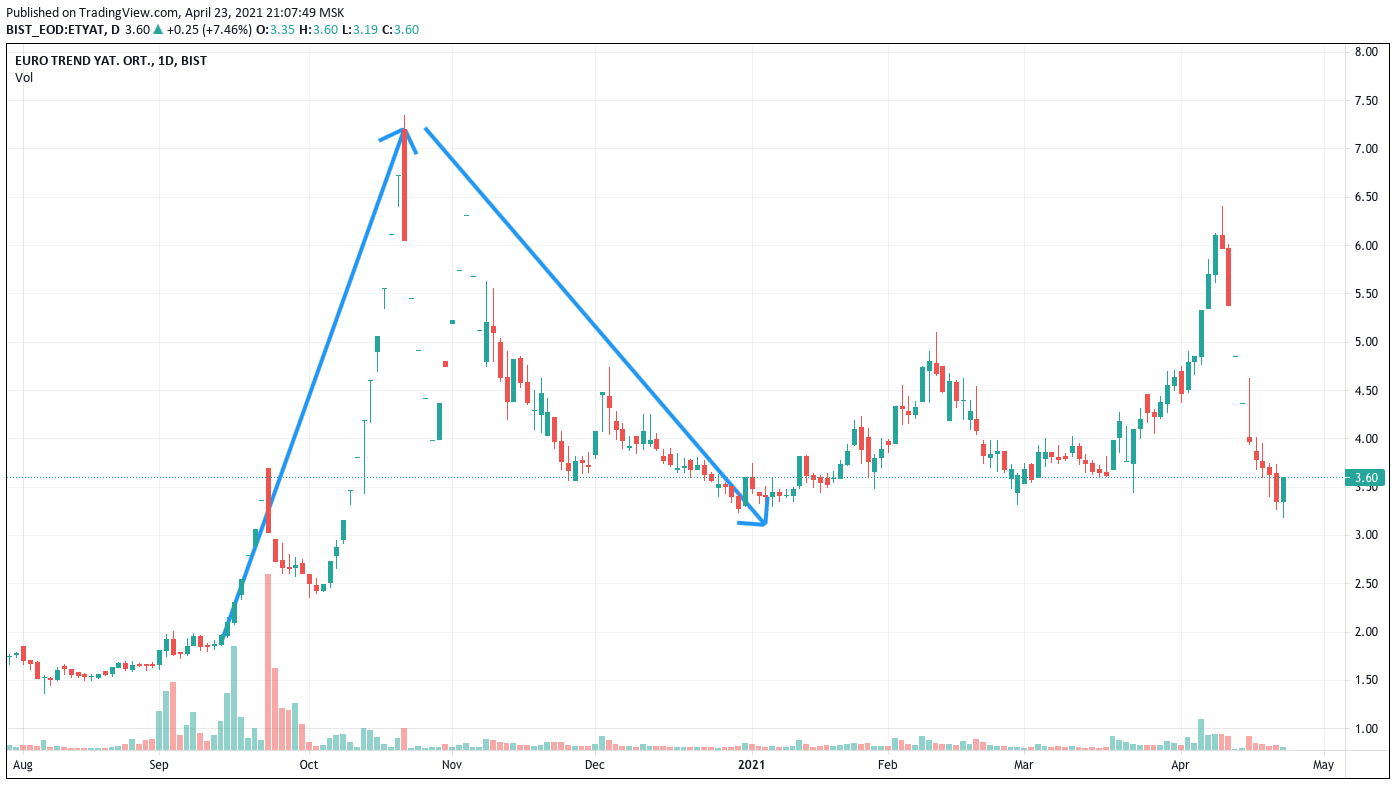The width and height of the screenshot is (1396, 785).
Task: Click the Mar label on time axis
Action: click(1023, 765)
